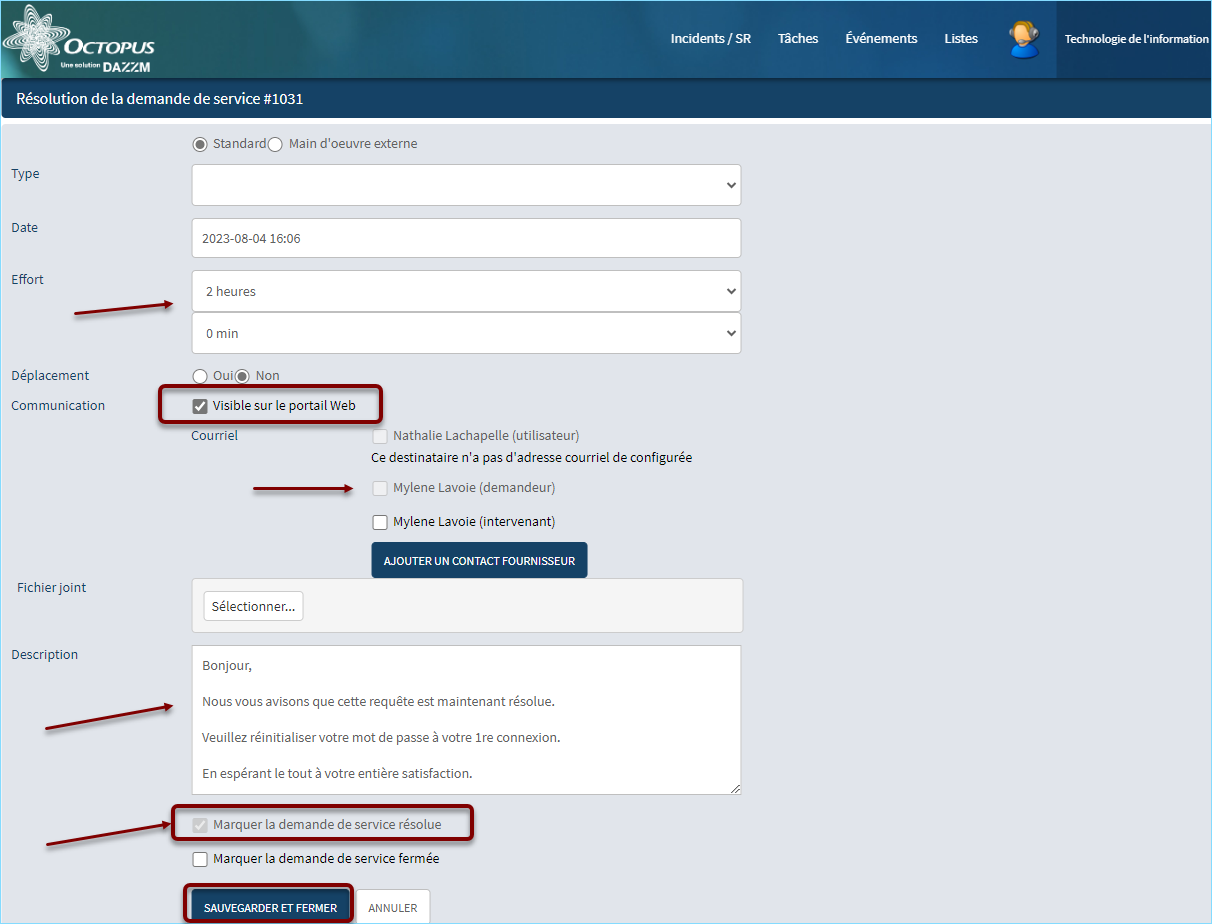Open the 'Incidents / SR' menu
Image resolution: width=1212 pixels, height=924 pixels.
(711, 38)
